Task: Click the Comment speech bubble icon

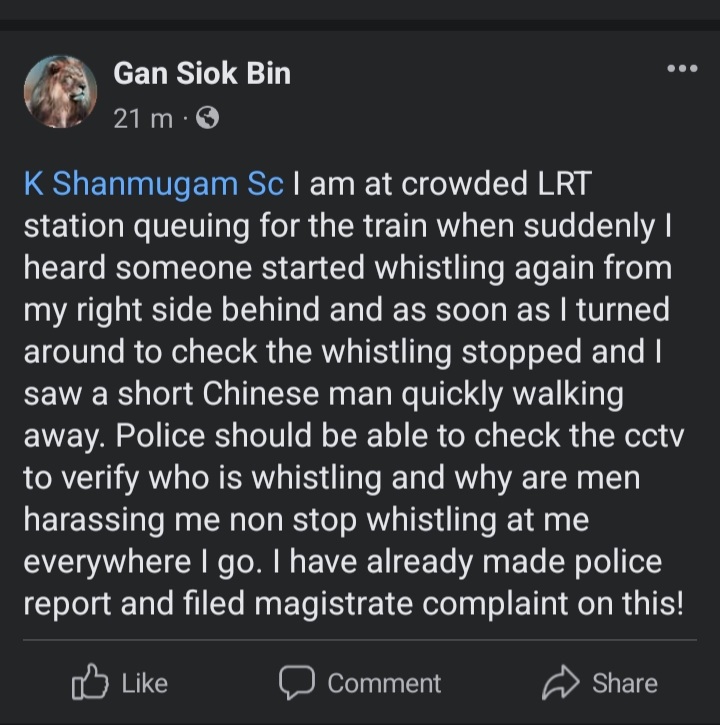Action: [298, 683]
